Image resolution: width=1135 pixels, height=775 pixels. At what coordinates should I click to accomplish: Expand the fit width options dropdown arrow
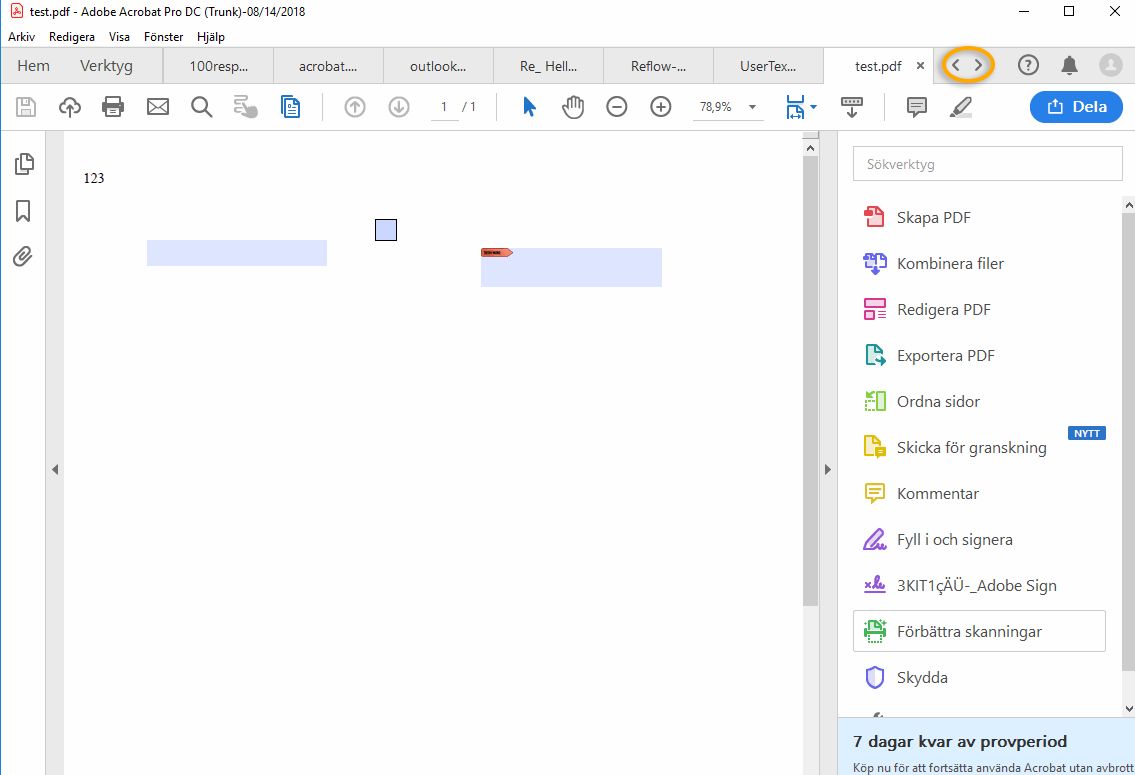tap(814, 107)
